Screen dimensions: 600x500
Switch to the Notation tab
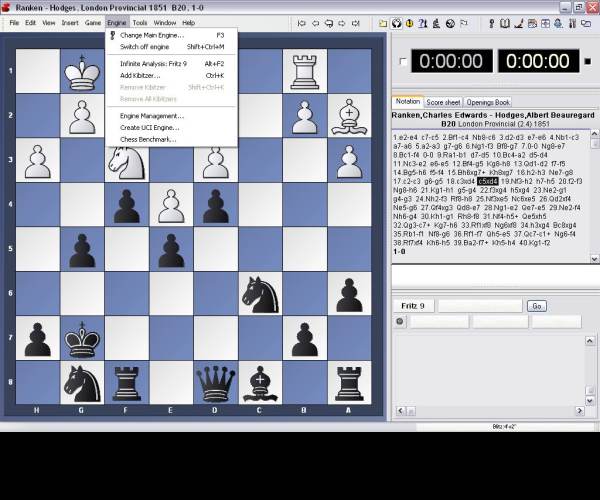pos(408,102)
